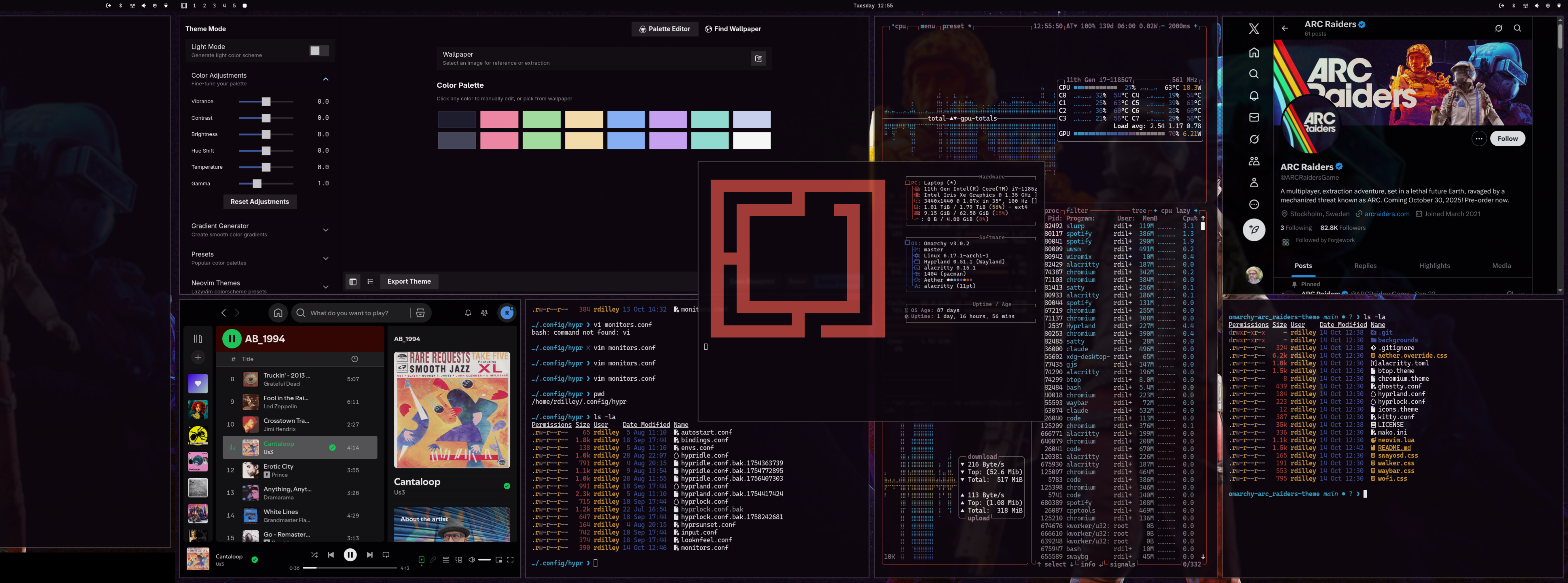Open the Liked Songs heart playlist
This screenshot has height=583, width=1568.
[x=198, y=383]
